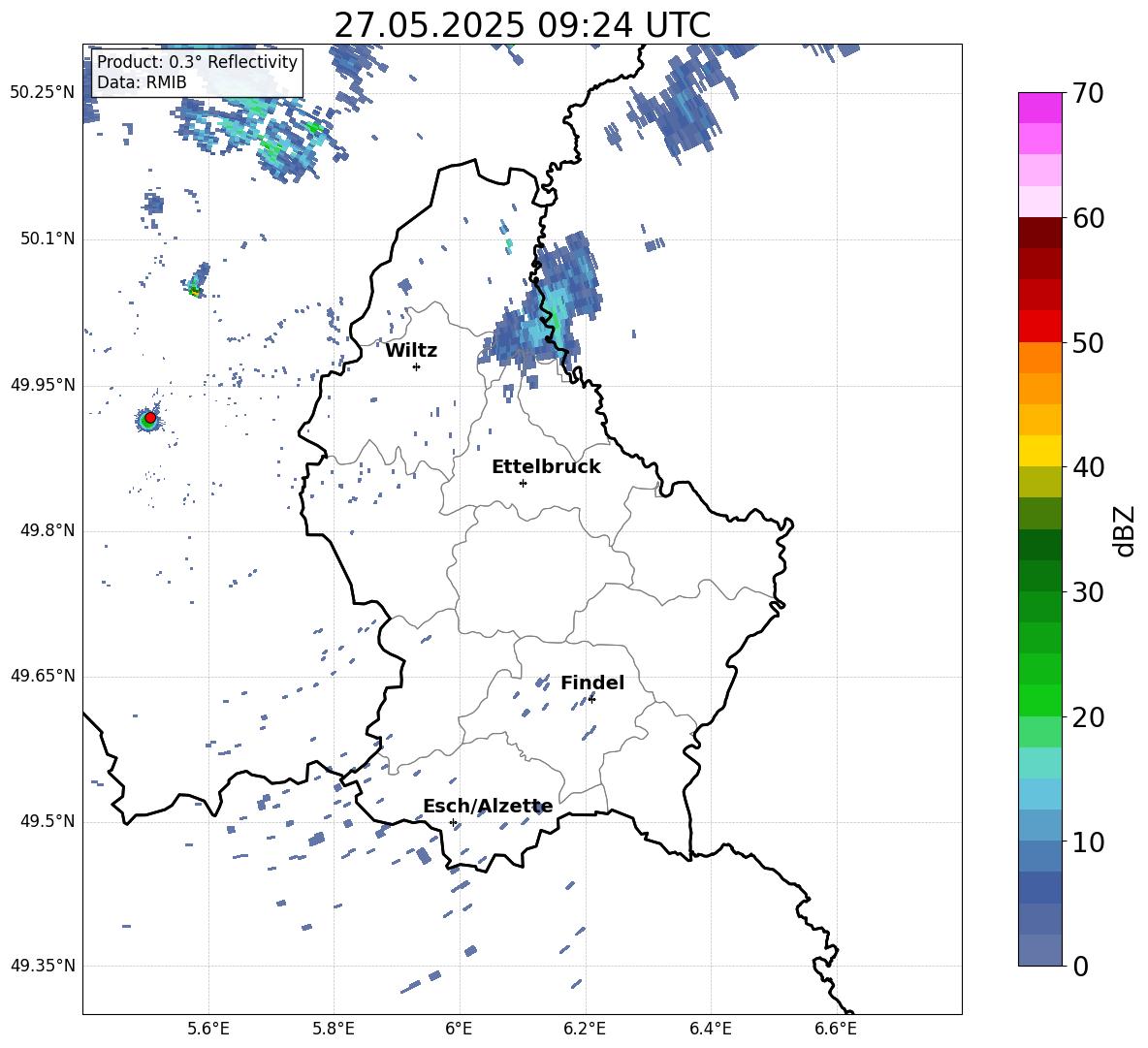
Task: Click the 40 tick on colorbar
Action: [1088, 467]
